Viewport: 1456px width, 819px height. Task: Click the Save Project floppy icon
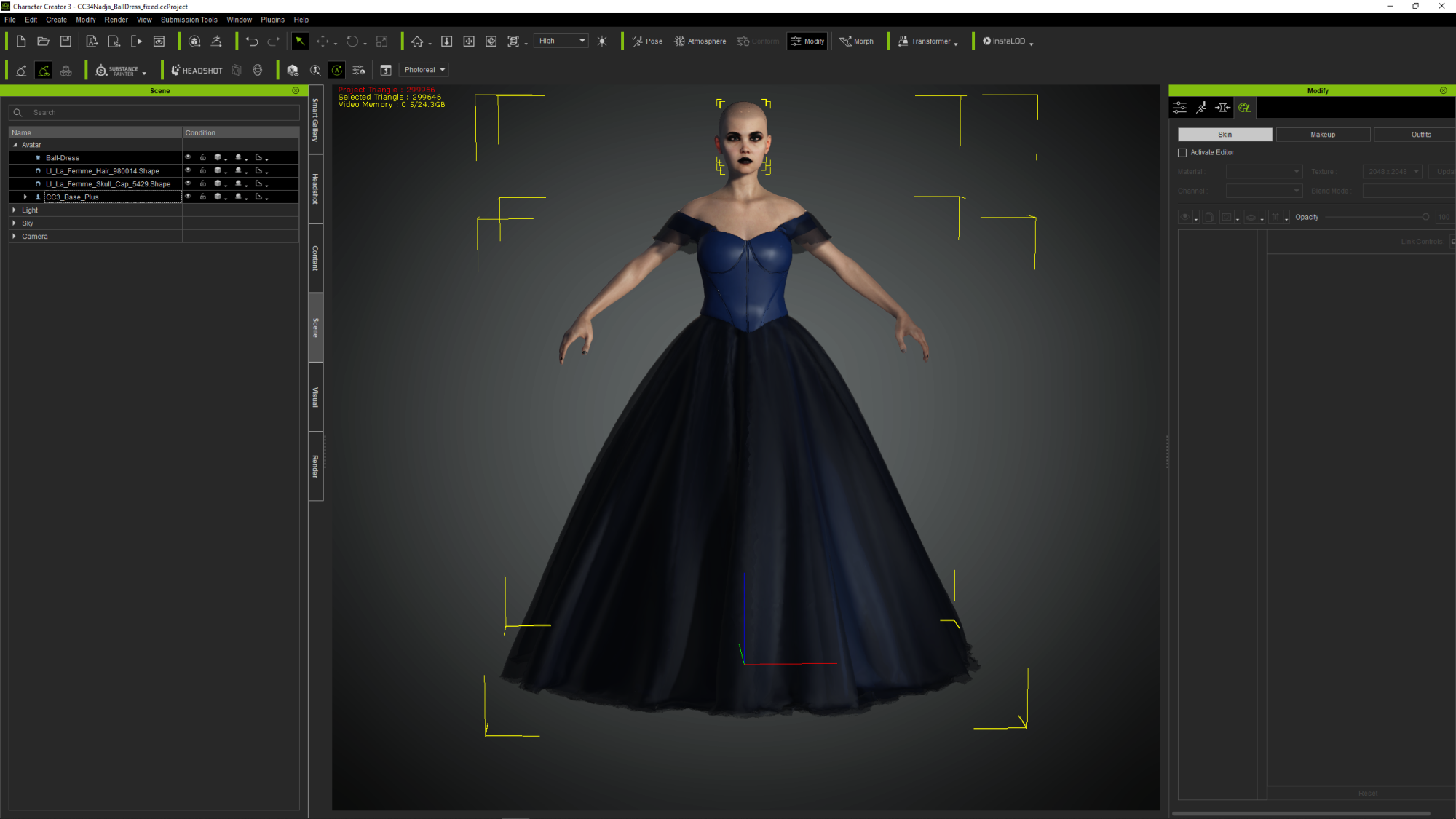point(66,41)
